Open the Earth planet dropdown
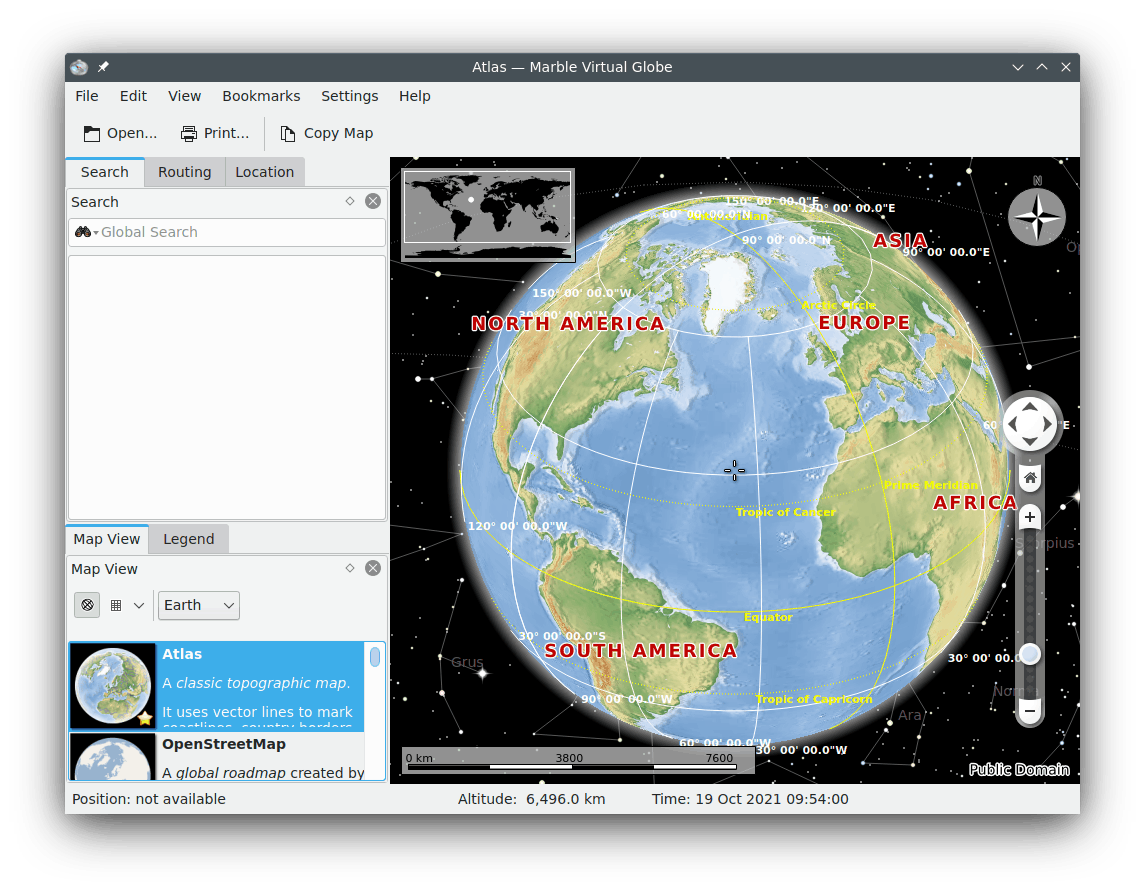The width and height of the screenshot is (1145, 891). (x=199, y=605)
